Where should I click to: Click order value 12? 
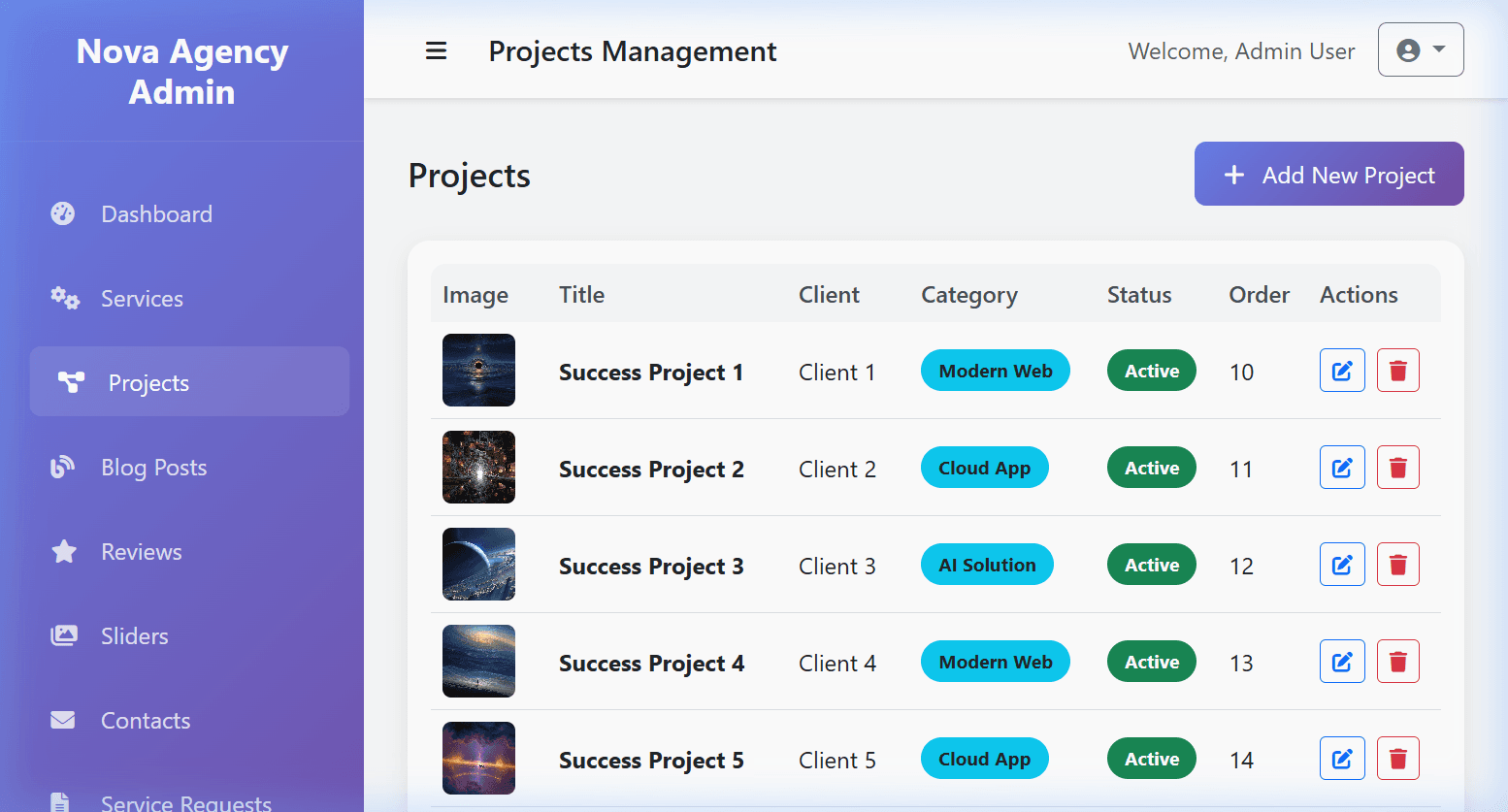(1241, 567)
